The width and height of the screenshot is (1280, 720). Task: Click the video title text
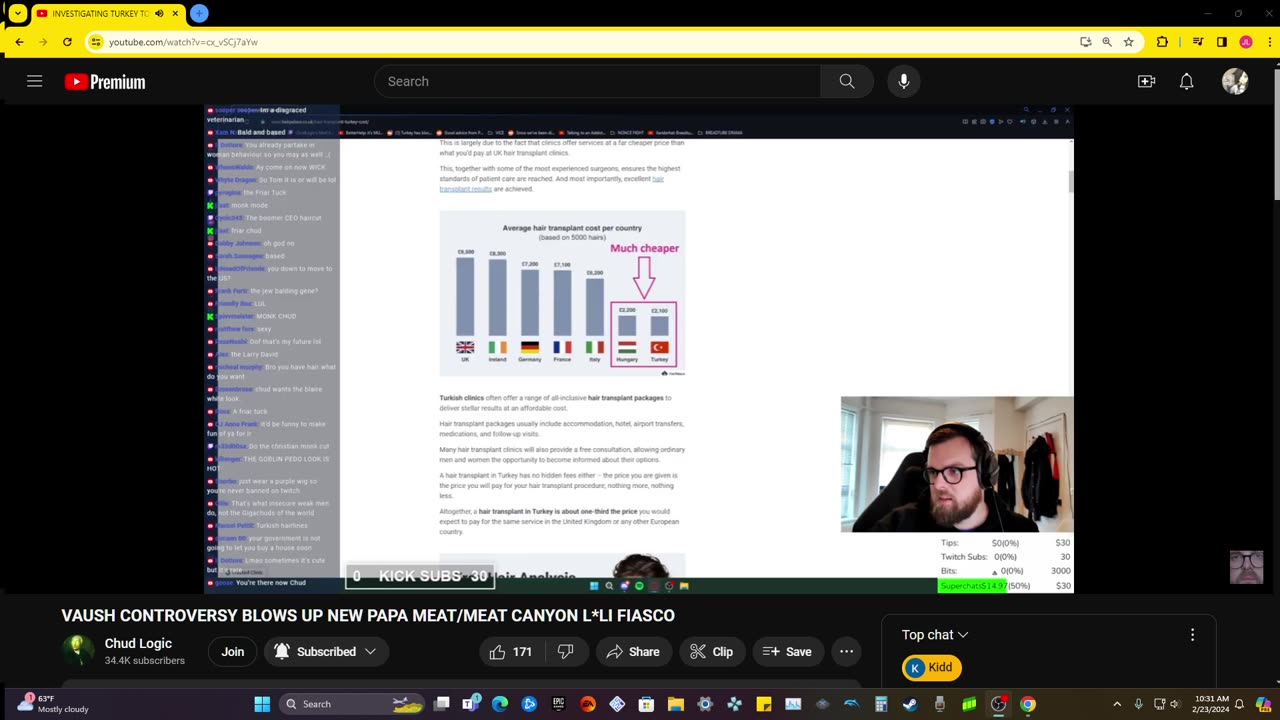[368, 616]
